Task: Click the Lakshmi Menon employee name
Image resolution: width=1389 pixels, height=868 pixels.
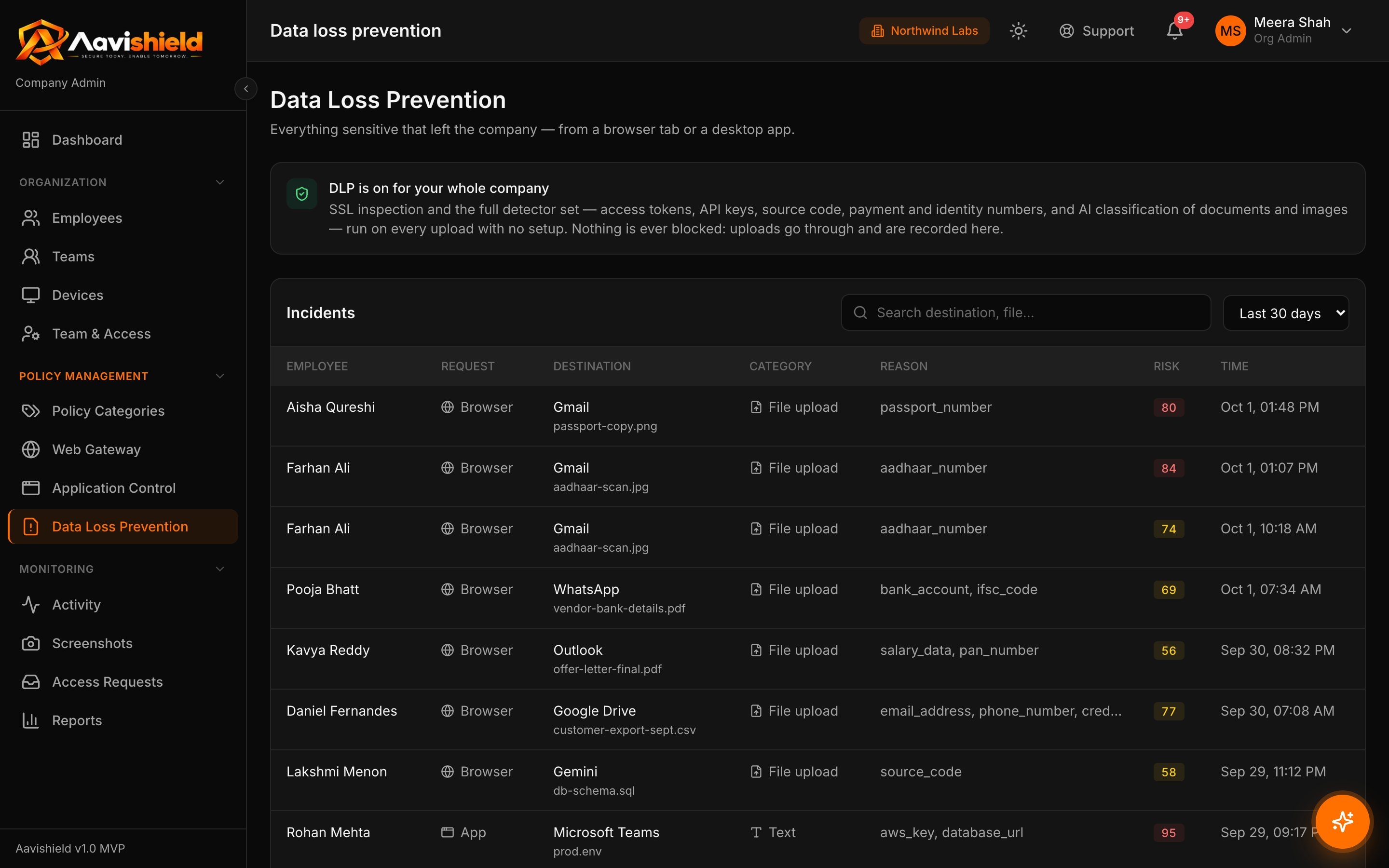Action: point(337,772)
